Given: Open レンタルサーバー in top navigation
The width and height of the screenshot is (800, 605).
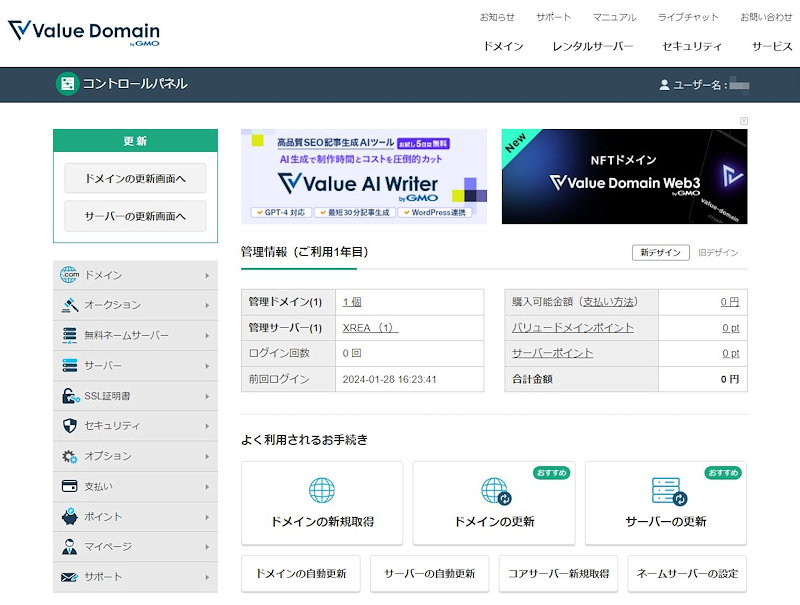Looking at the screenshot, I should [592, 46].
